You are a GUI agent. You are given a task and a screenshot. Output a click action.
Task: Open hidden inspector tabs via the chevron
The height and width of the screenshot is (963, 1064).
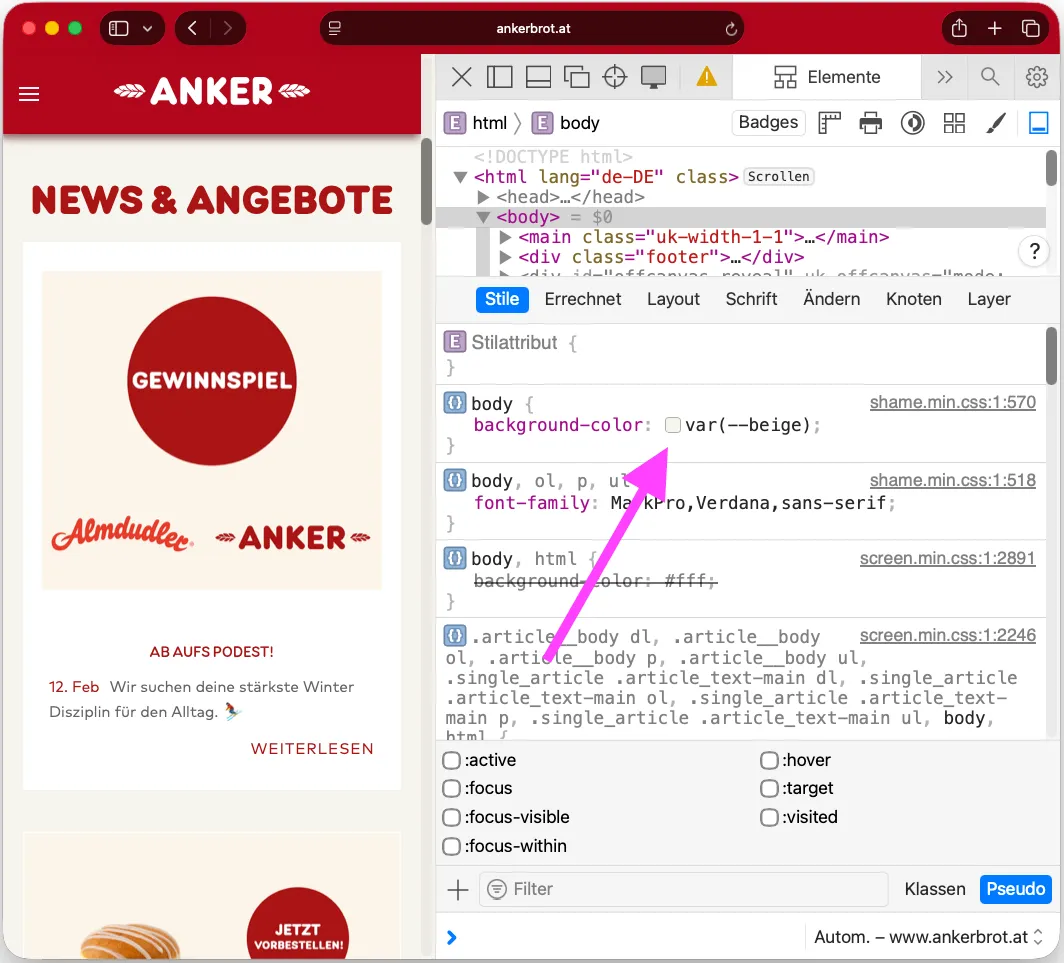click(945, 77)
